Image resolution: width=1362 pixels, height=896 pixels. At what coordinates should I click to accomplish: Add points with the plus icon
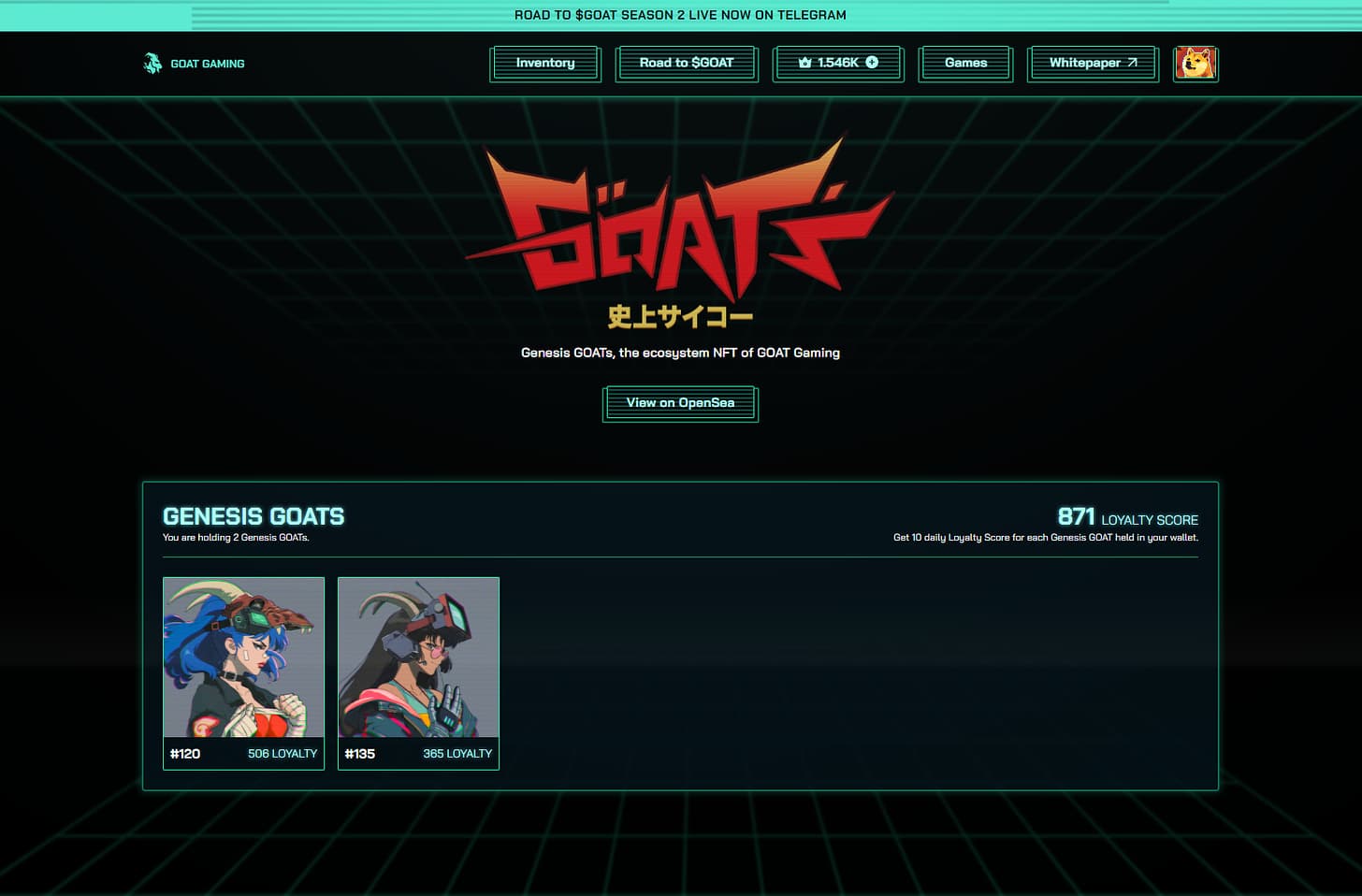tap(872, 63)
